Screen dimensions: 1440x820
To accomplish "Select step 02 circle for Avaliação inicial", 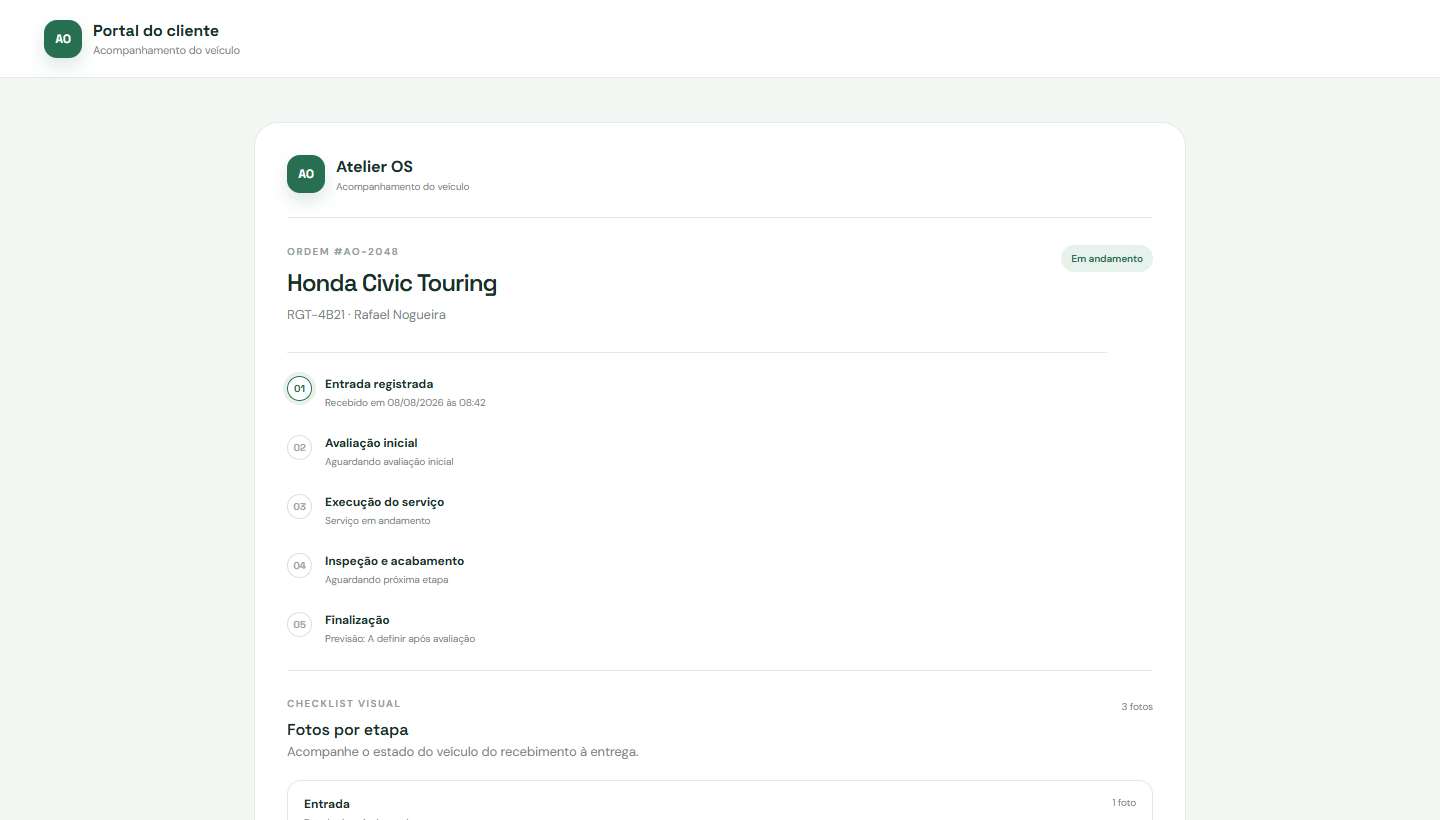I will tap(300, 447).
